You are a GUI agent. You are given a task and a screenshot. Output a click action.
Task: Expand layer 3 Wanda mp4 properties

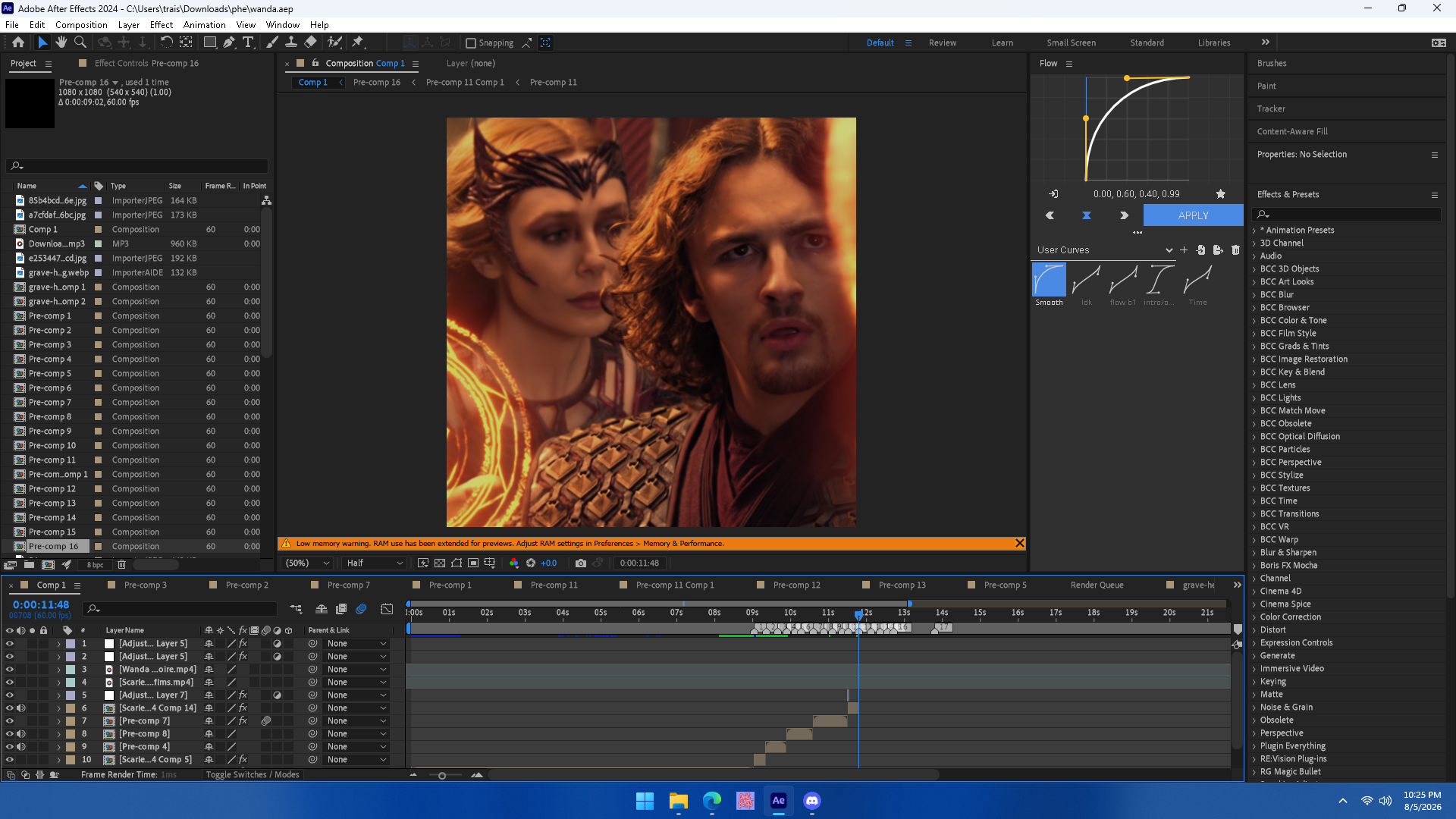coord(58,670)
